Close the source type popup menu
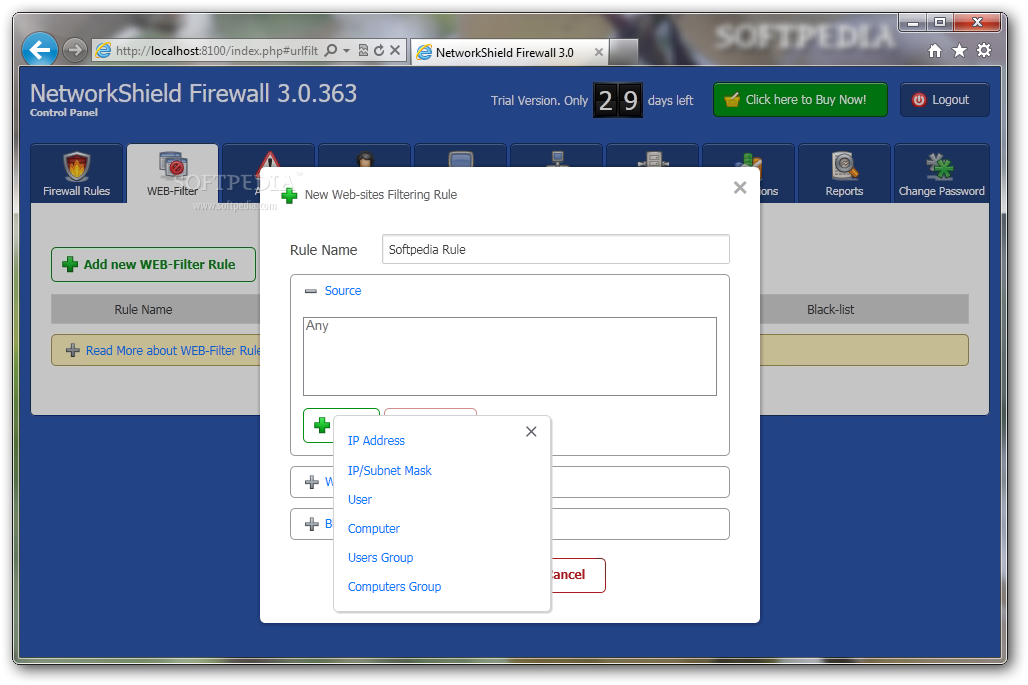This screenshot has width=1028, height=685. [531, 431]
